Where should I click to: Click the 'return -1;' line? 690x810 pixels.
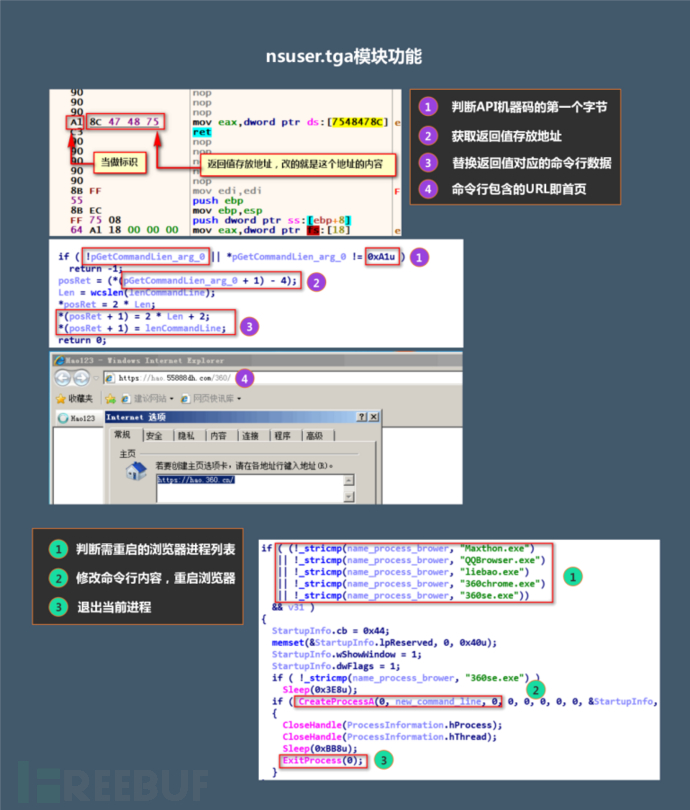coord(96,269)
